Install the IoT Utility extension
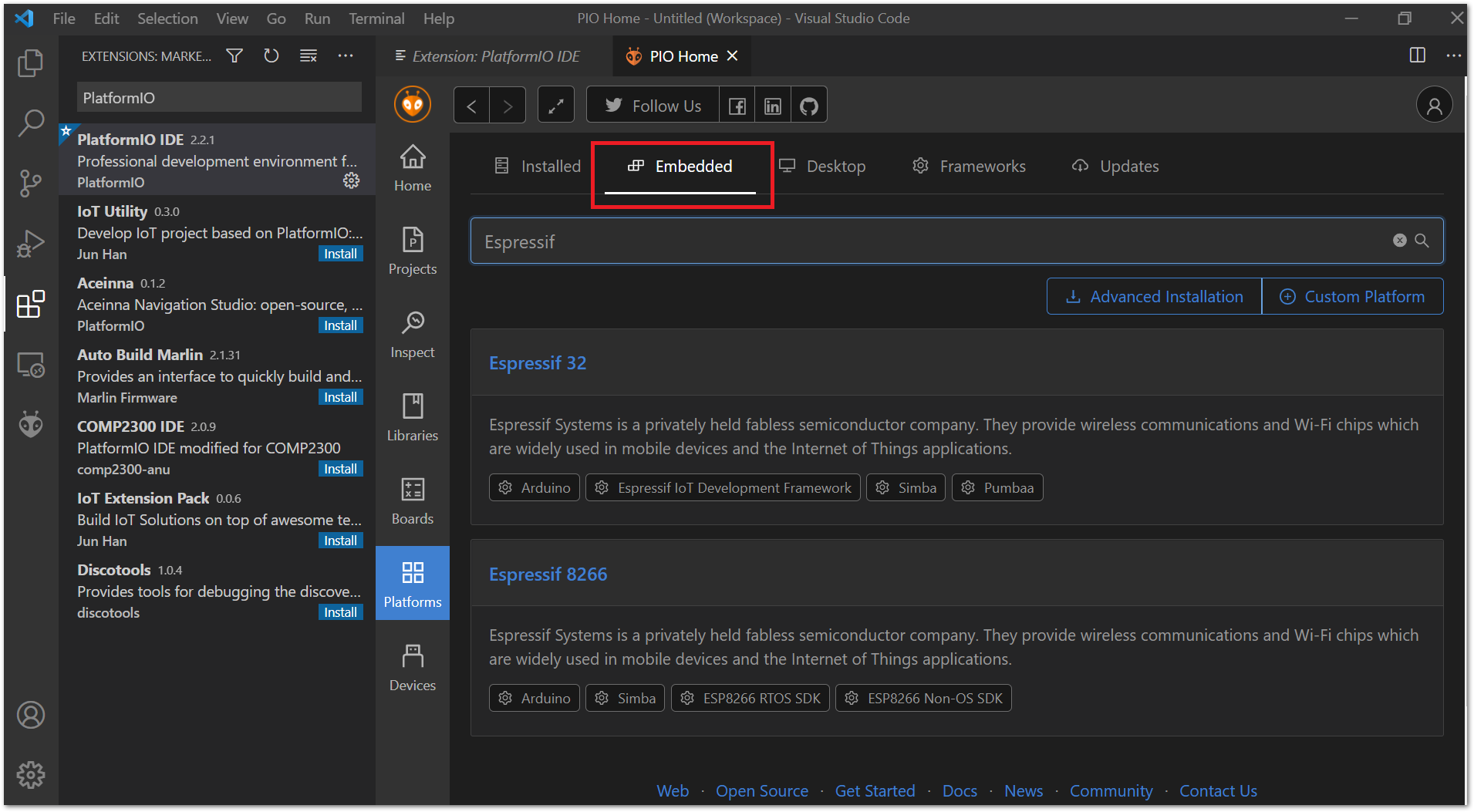This screenshot has width=1474, height=812. [x=340, y=254]
